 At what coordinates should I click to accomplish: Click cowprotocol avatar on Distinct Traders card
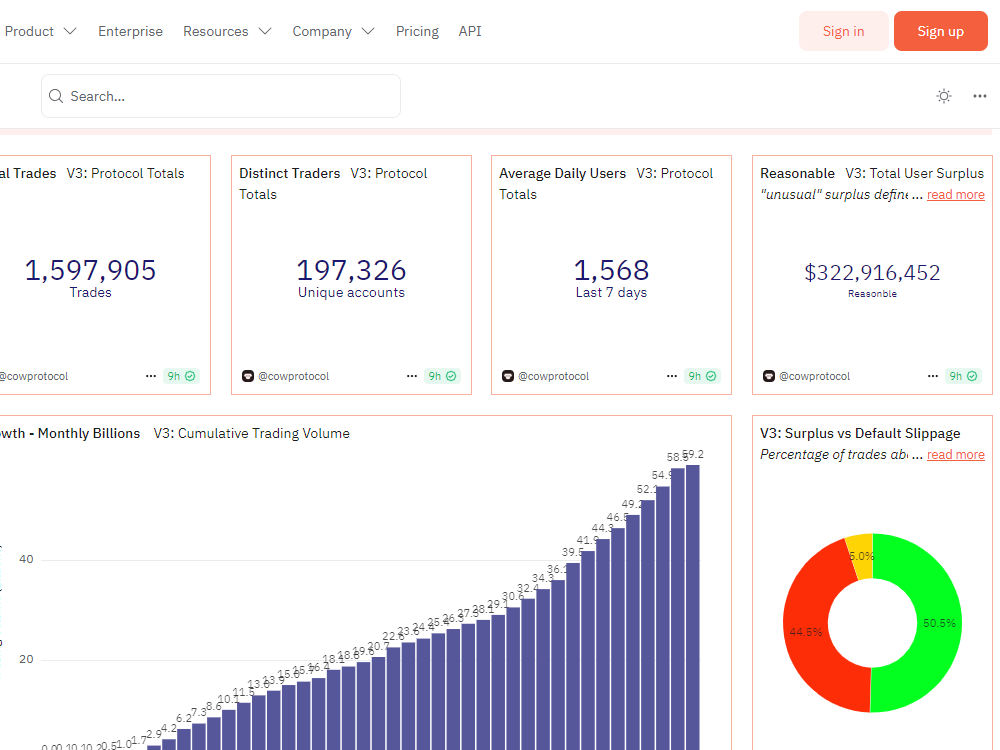[248, 376]
